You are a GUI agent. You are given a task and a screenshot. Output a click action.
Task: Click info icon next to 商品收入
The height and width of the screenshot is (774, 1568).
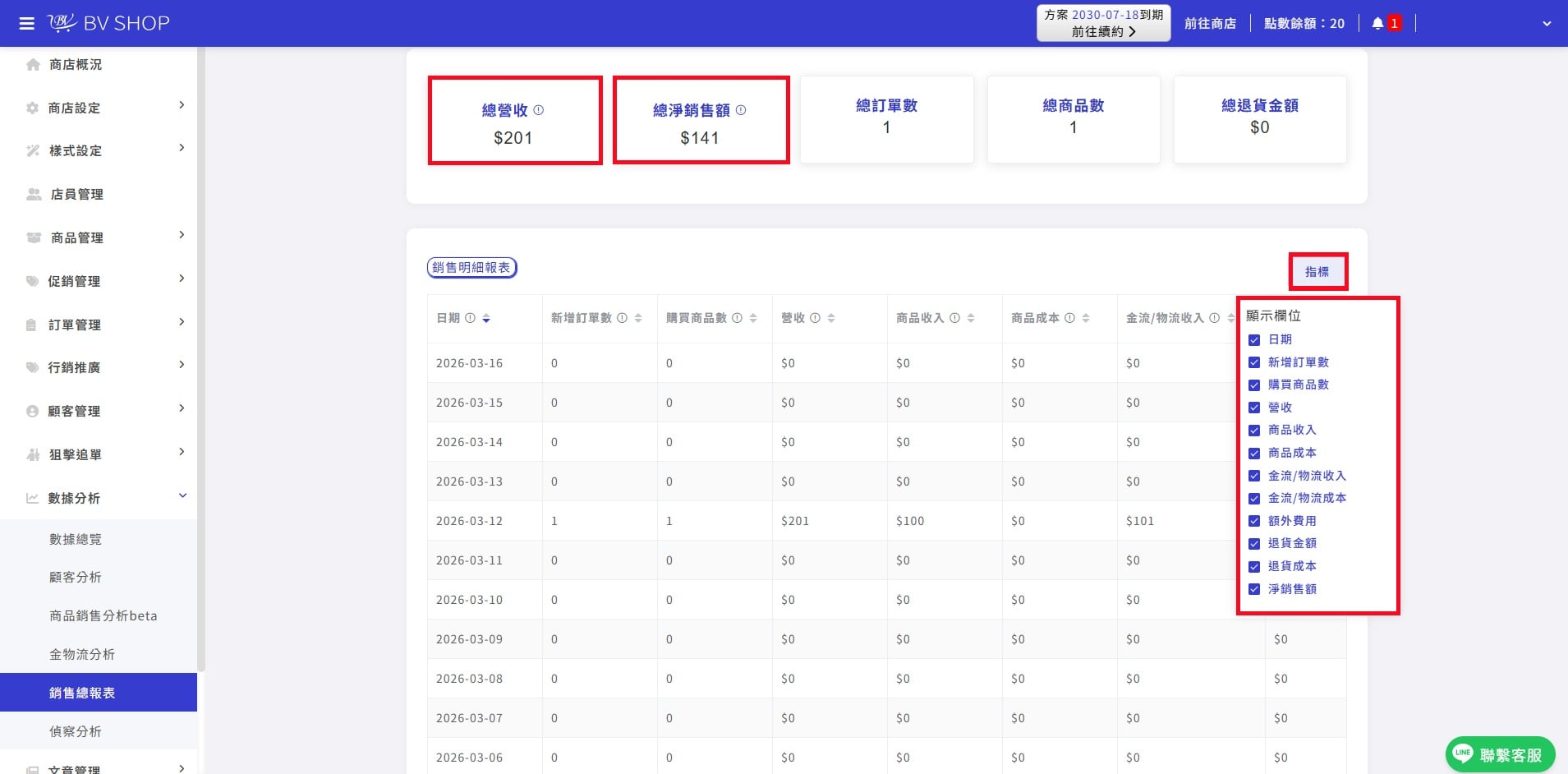click(954, 318)
